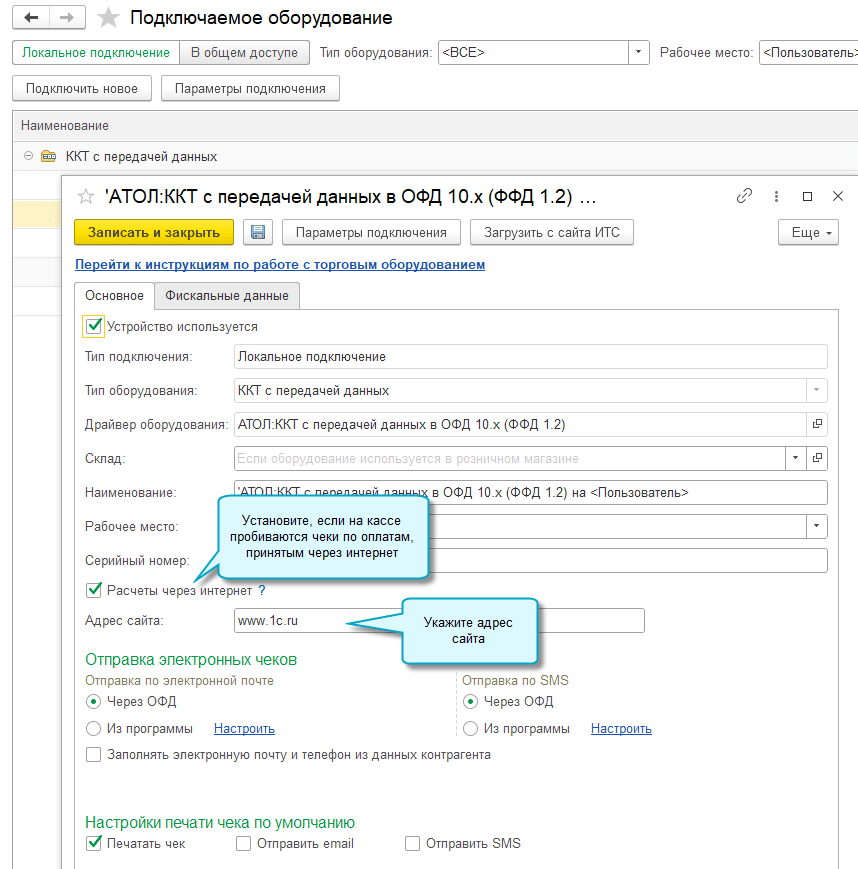Open the Еще menu dropdown

(x=808, y=232)
